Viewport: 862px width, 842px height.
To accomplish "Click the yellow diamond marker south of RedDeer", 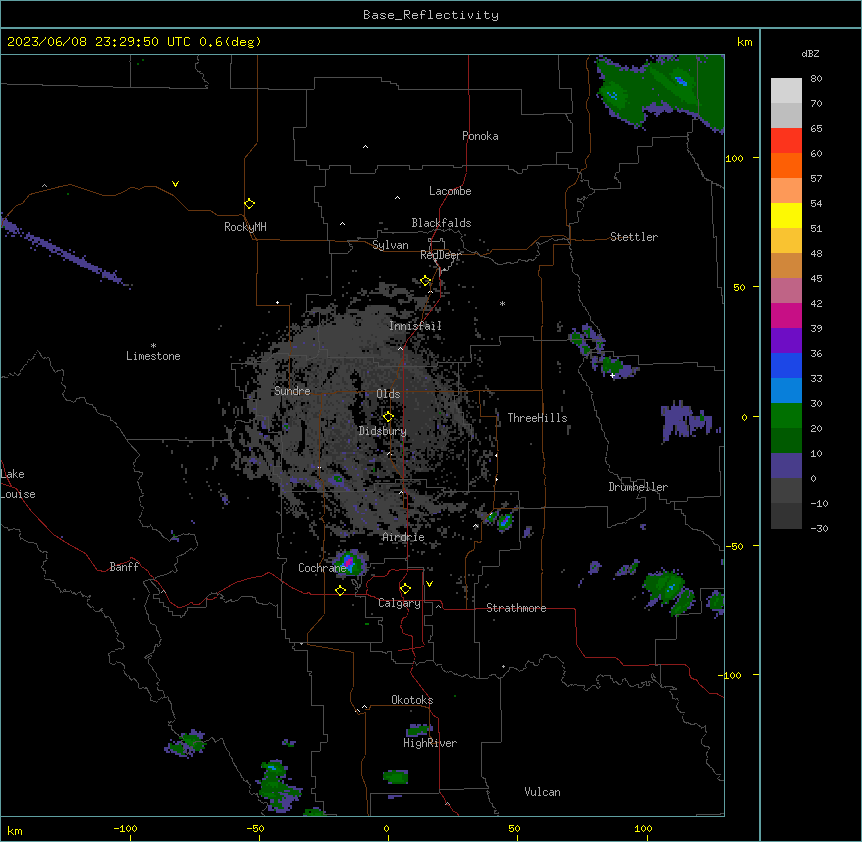I will 425,281.
